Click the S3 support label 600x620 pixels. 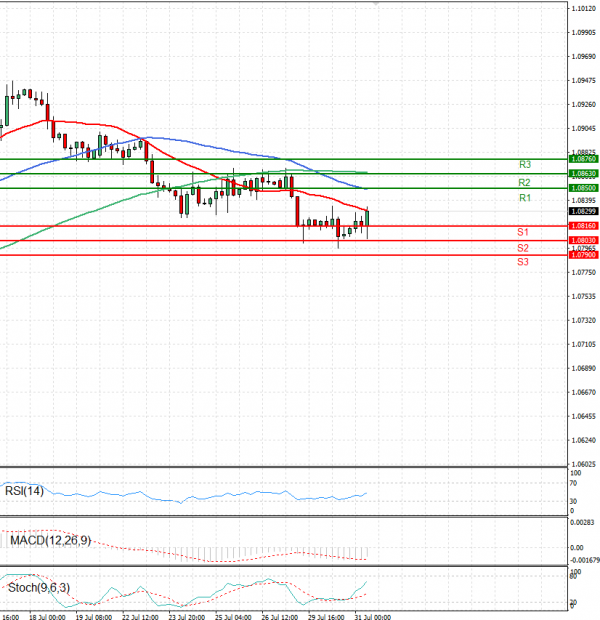click(x=523, y=262)
